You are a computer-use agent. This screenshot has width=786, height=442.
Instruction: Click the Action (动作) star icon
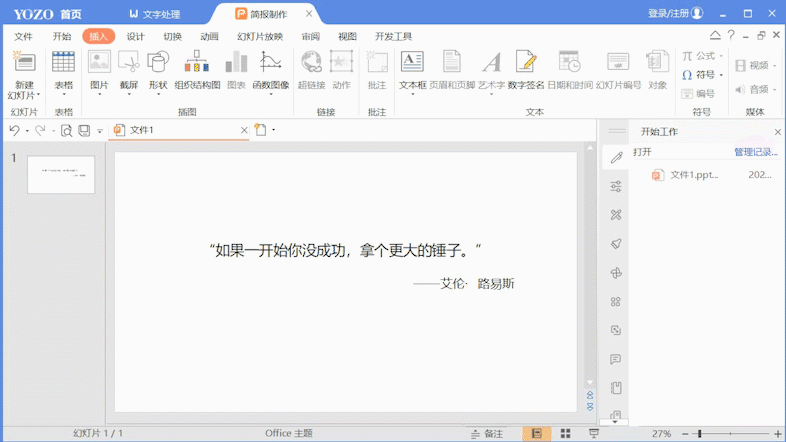click(341, 62)
